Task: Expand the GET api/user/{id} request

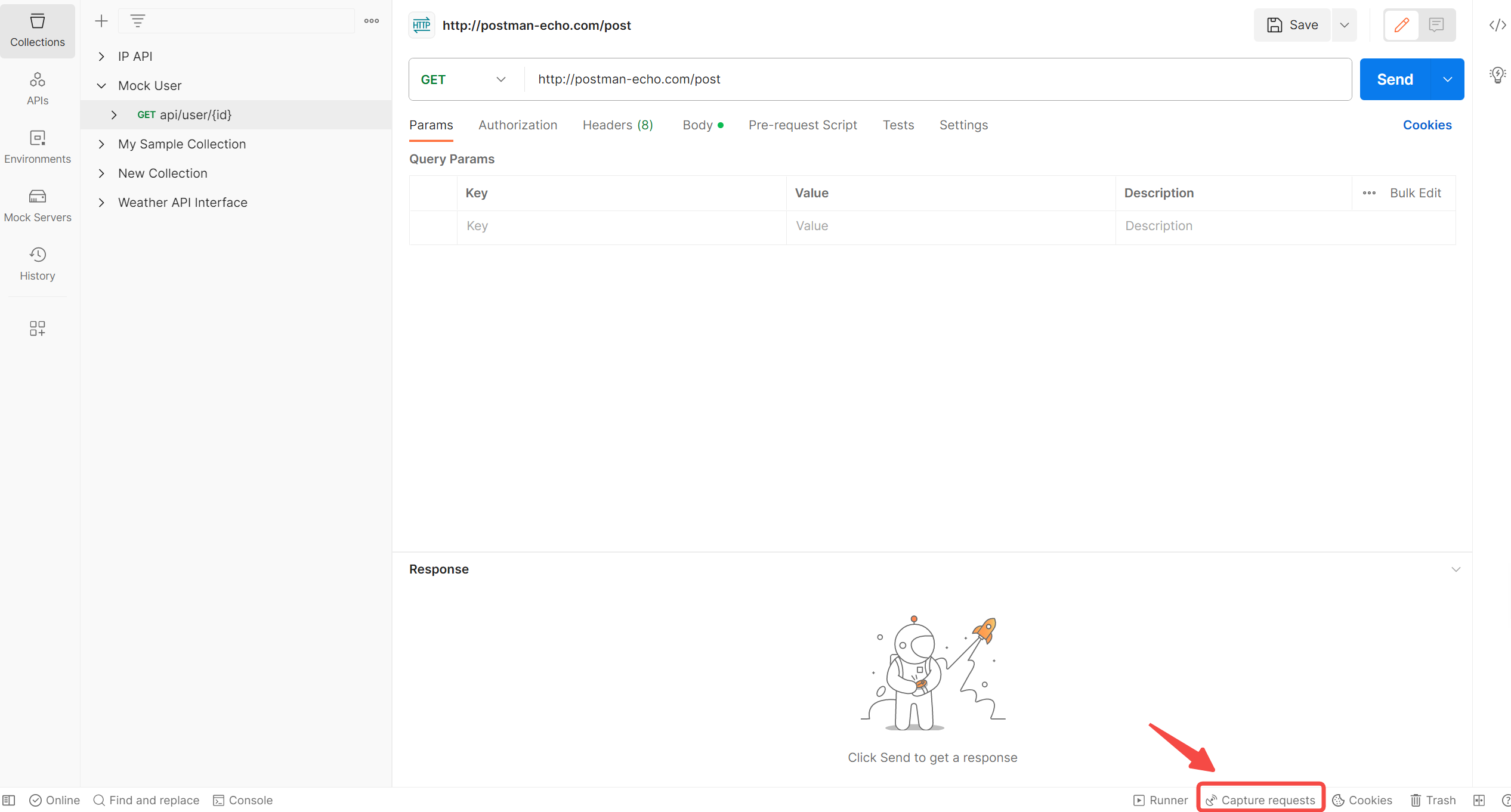Action: click(114, 115)
